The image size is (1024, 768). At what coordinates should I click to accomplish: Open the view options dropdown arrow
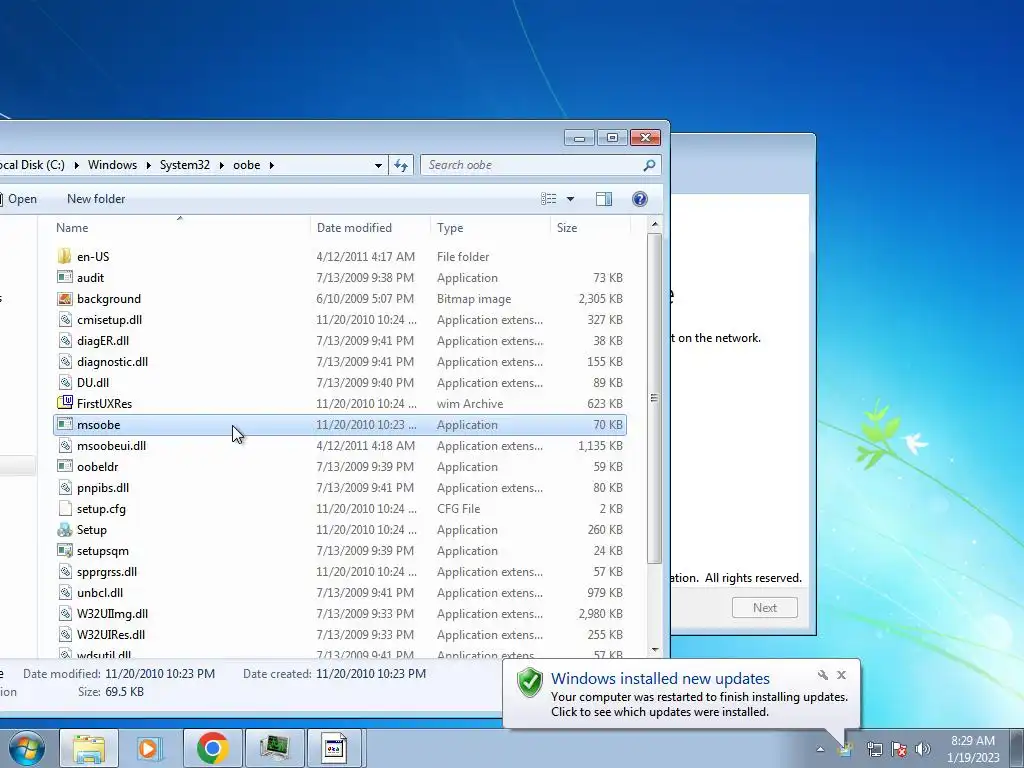coord(570,199)
